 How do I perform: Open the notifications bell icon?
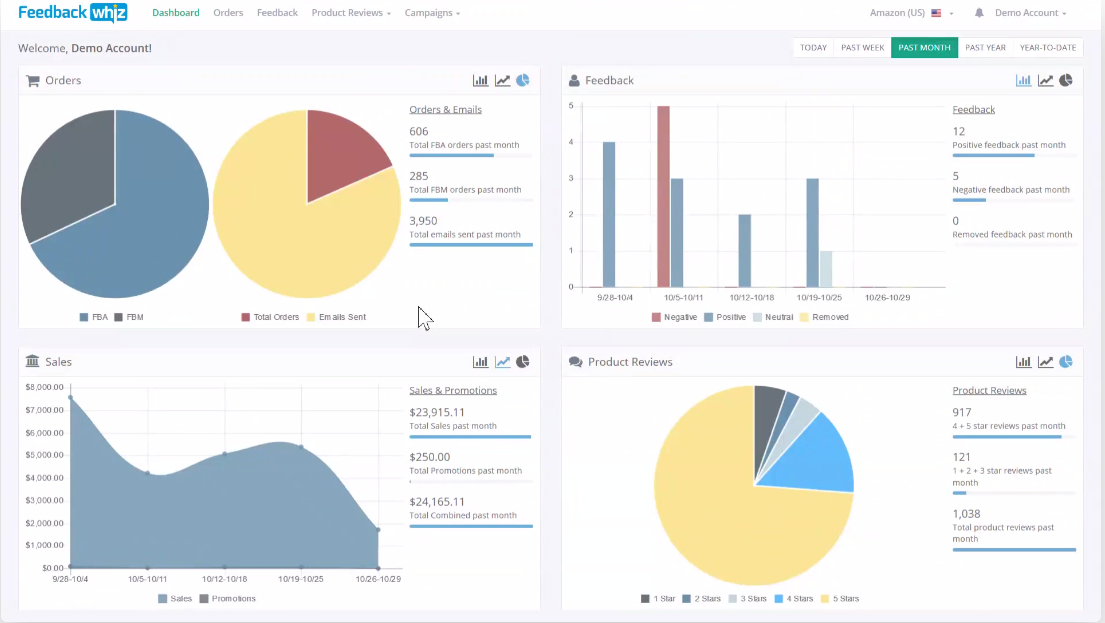979,13
